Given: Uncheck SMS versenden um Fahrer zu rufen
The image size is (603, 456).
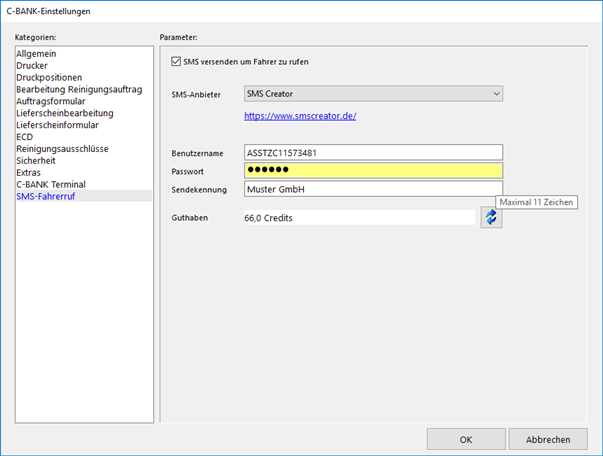Looking at the screenshot, I should [x=177, y=62].
